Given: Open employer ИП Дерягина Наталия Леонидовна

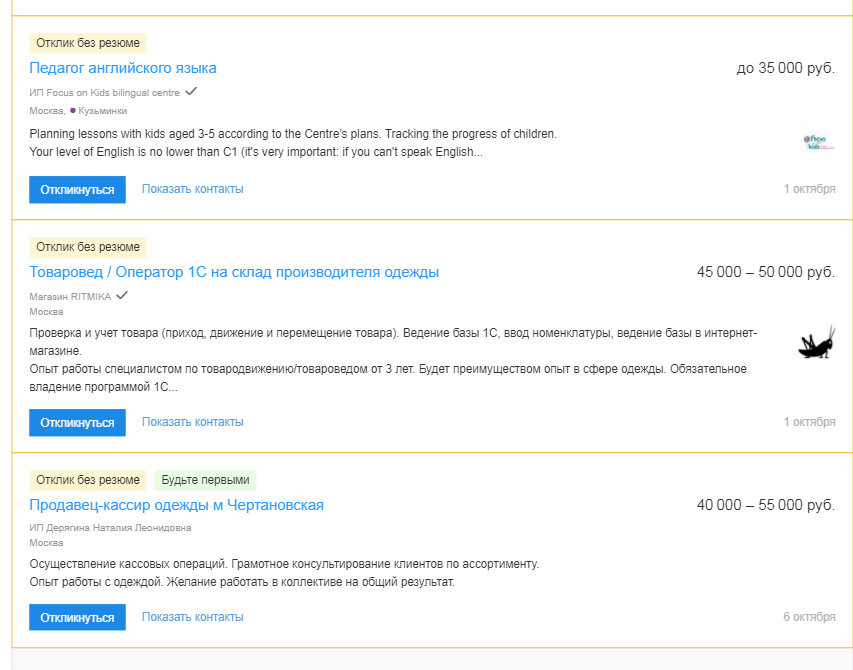Looking at the screenshot, I should [110, 528].
